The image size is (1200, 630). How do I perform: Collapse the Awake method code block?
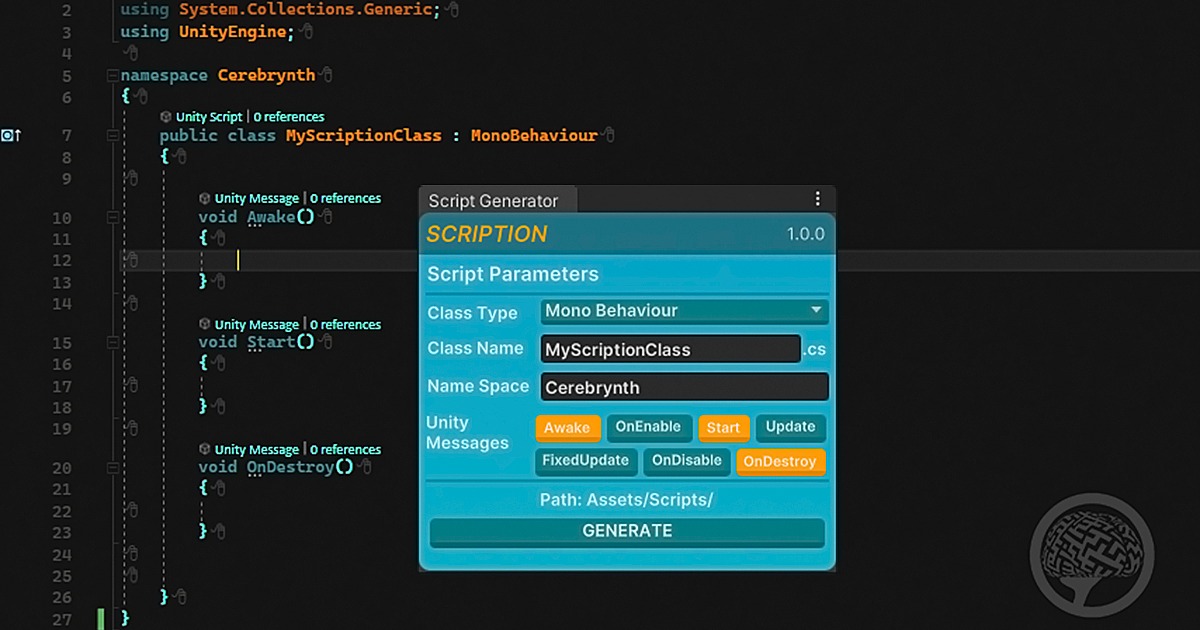(x=112, y=217)
